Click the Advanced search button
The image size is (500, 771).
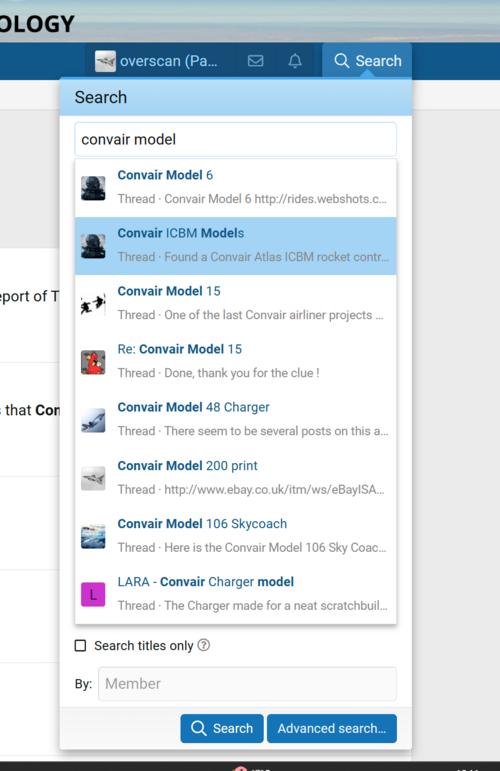332,728
